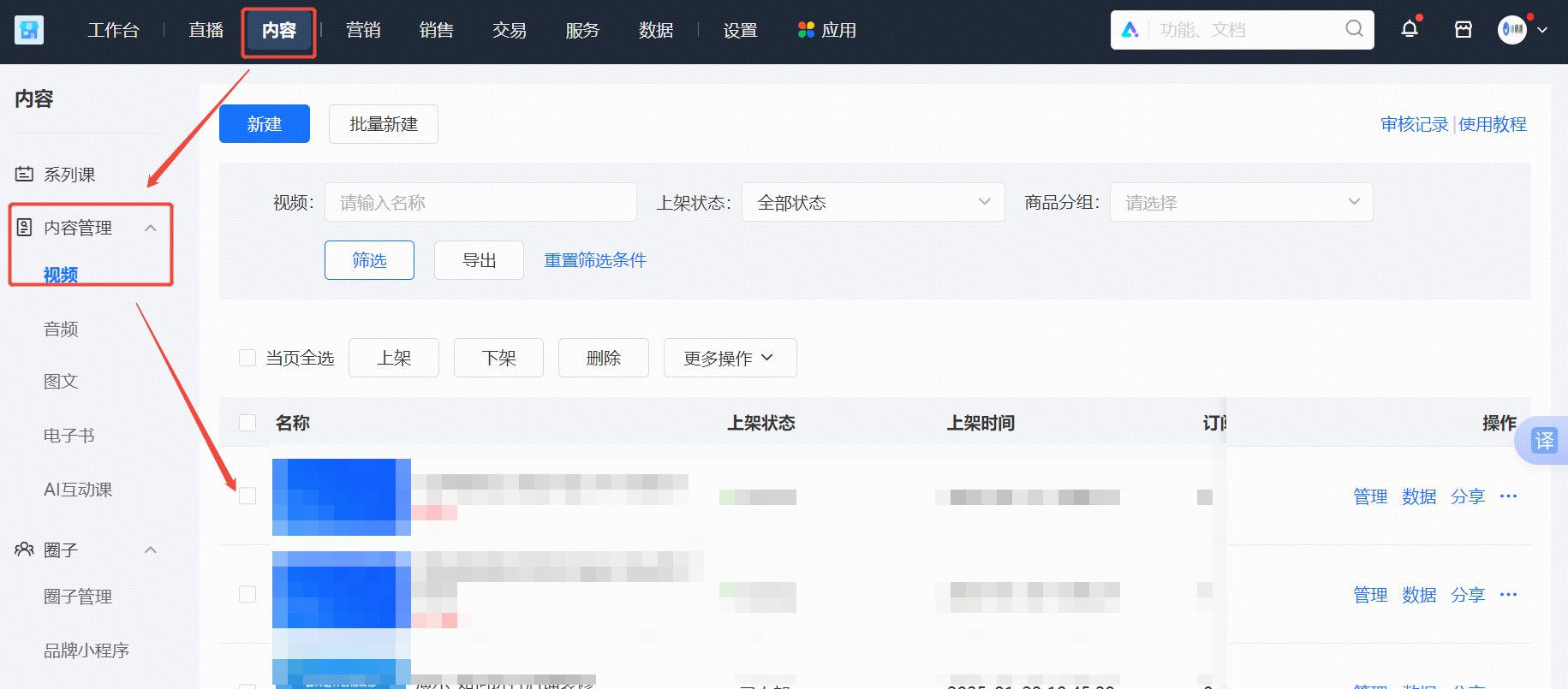The height and width of the screenshot is (689, 1568).
Task: Click the 导出 export button
Action: click(479, 260)
